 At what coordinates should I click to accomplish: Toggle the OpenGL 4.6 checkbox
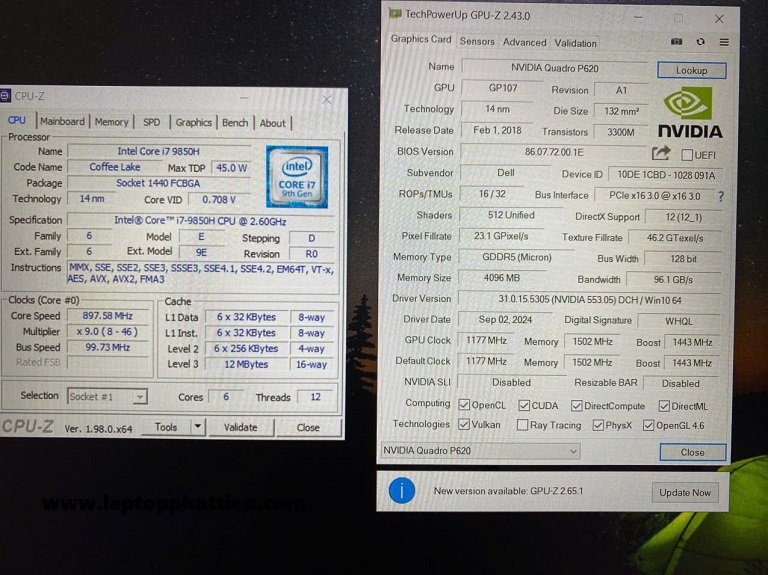point(648,426)
